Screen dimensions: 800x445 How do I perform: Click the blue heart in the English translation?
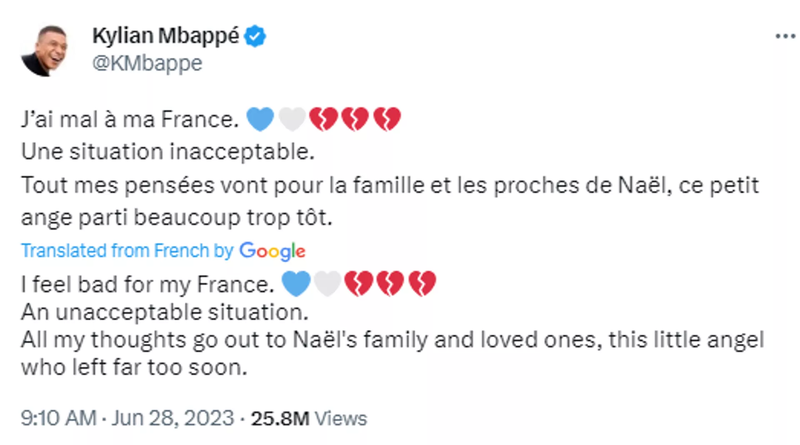pyautogui.click(x=296, y=282)
